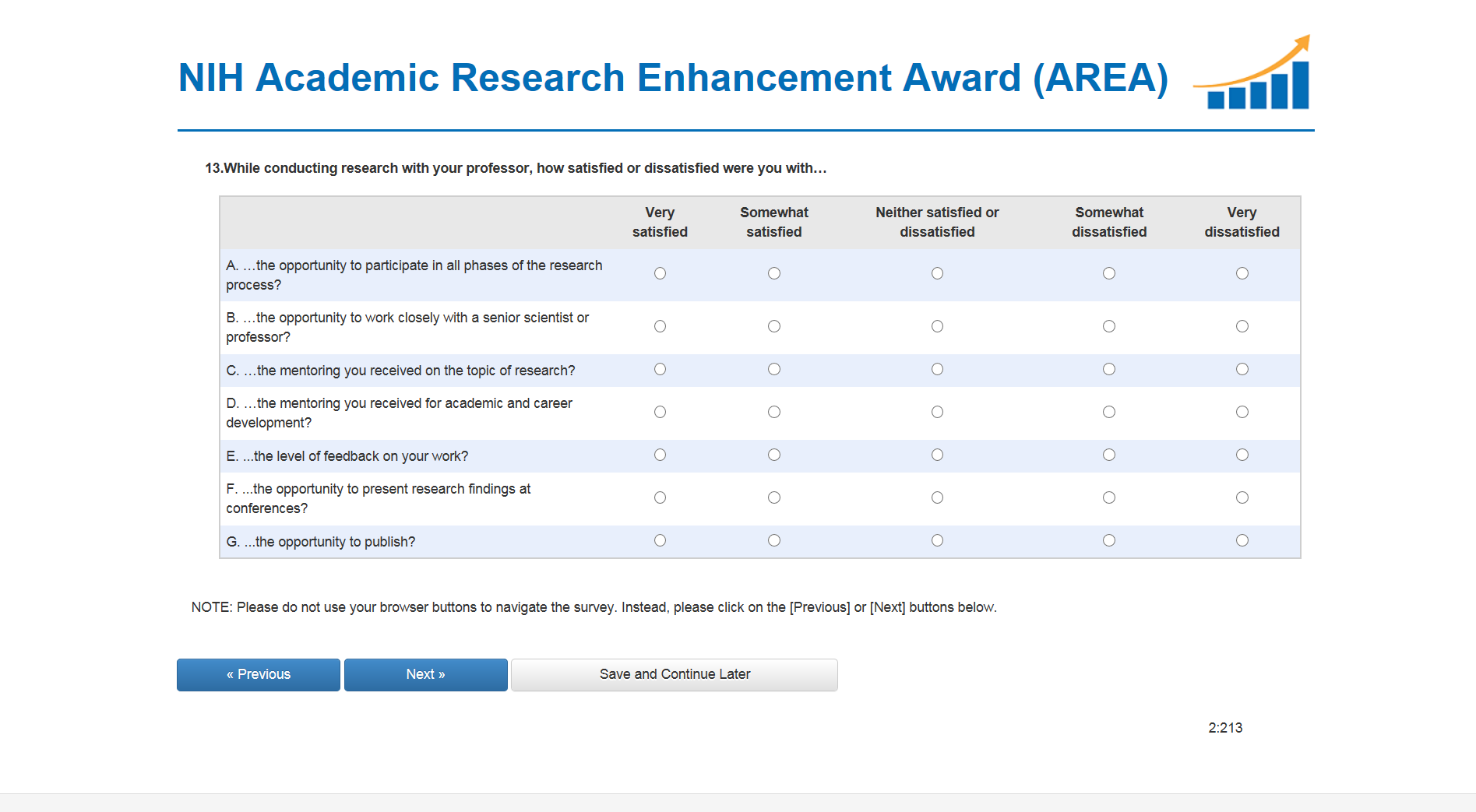This screenshot has height=812, width=1476.
Task: Select Very satisfied for row G opportunity to publish
Action: (660, 540)
